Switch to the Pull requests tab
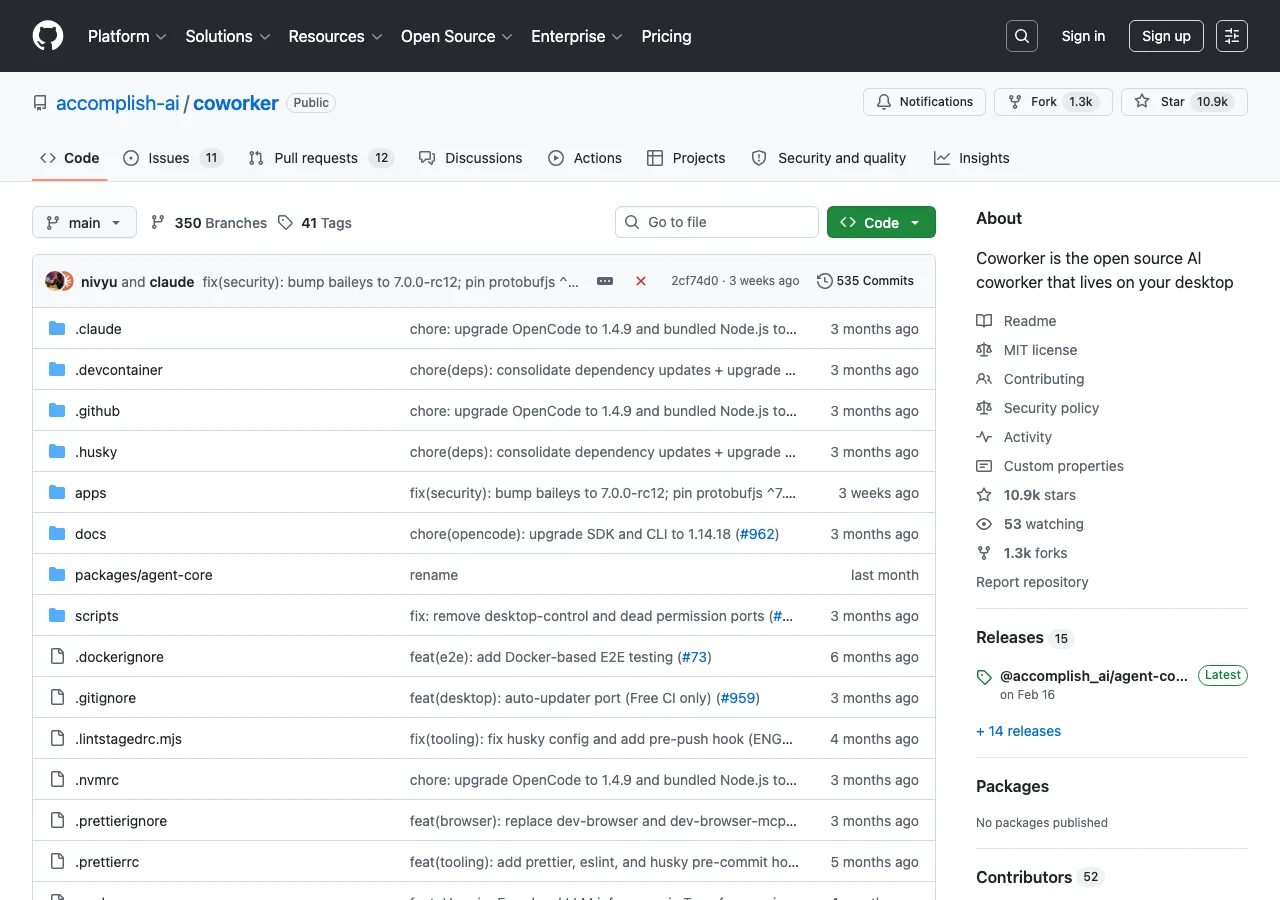The height and width of the screenshot is (900, 1280). [321, 158]
